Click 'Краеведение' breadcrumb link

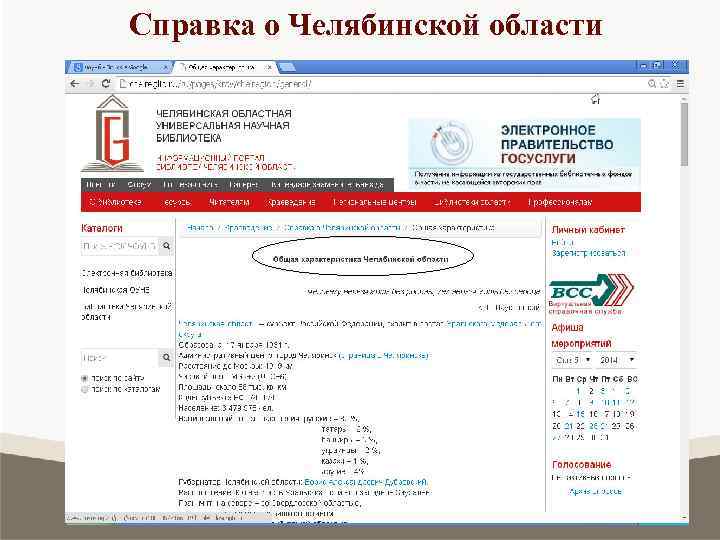click(248, 228)
